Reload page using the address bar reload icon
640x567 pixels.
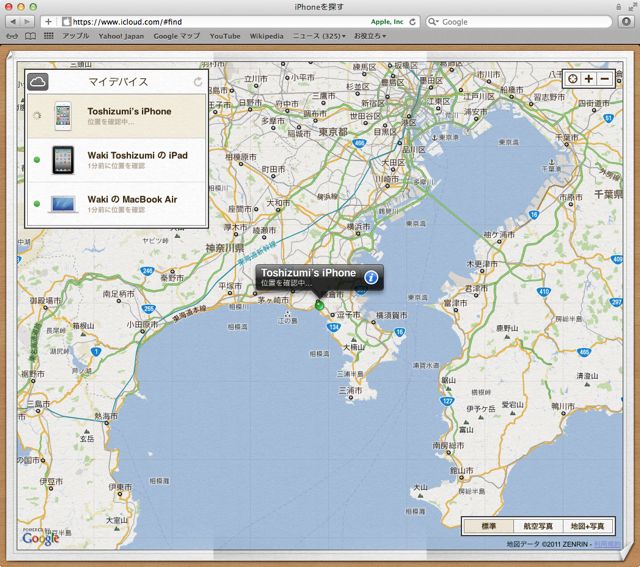pyautogui.click(x=413, y=22)
